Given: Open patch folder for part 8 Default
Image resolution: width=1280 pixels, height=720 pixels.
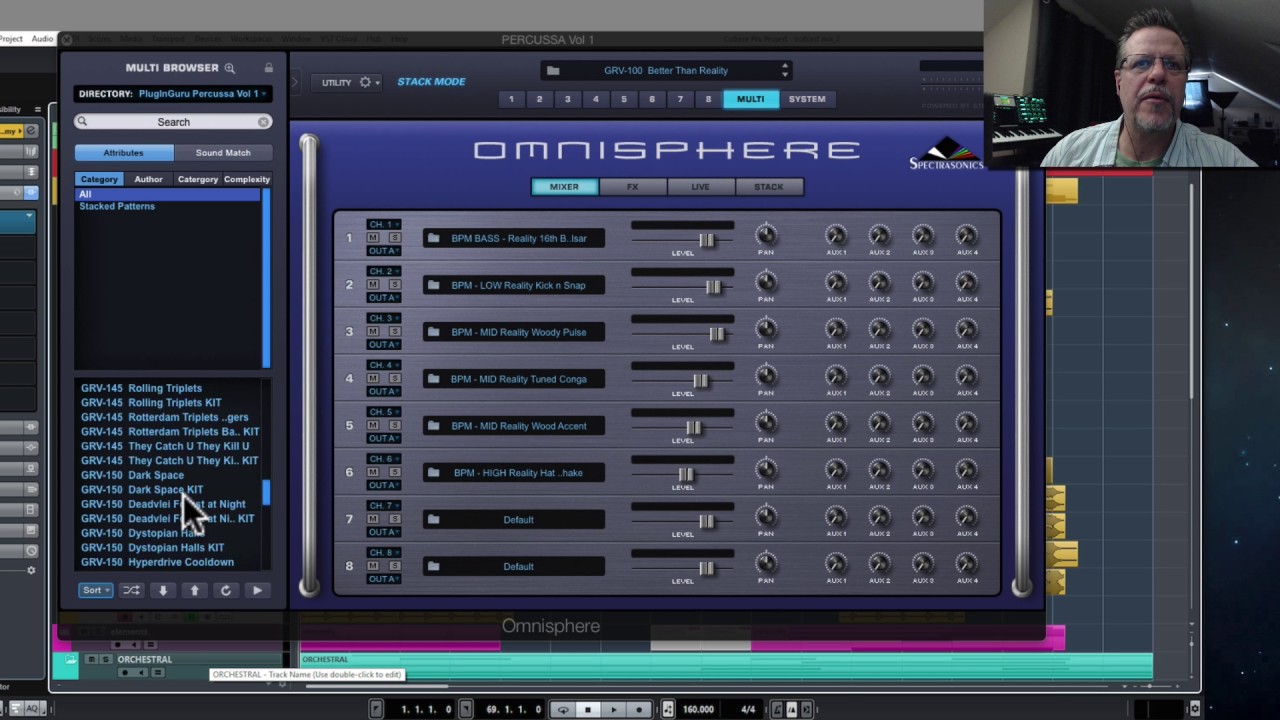Looking at the screenshot, I should [x=433, y=567].
